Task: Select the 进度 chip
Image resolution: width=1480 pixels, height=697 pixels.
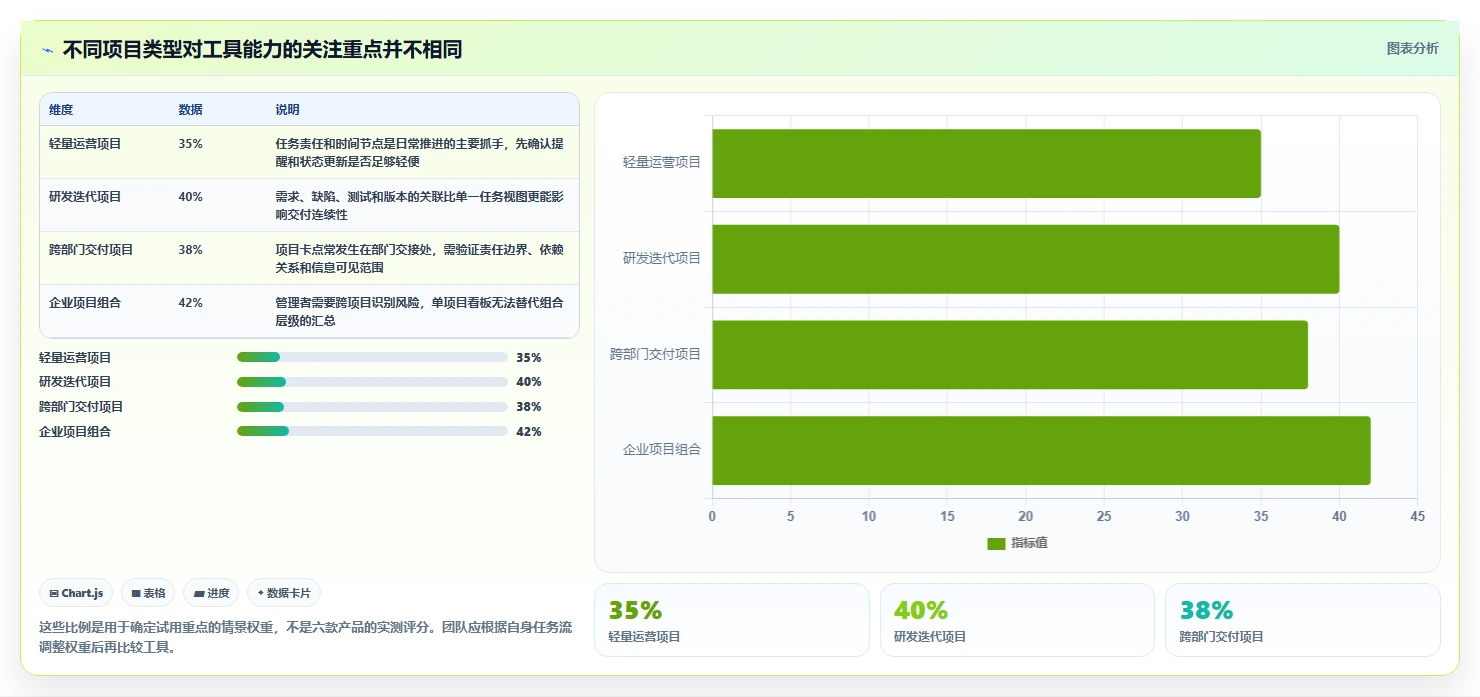Action: pos(211,593)
